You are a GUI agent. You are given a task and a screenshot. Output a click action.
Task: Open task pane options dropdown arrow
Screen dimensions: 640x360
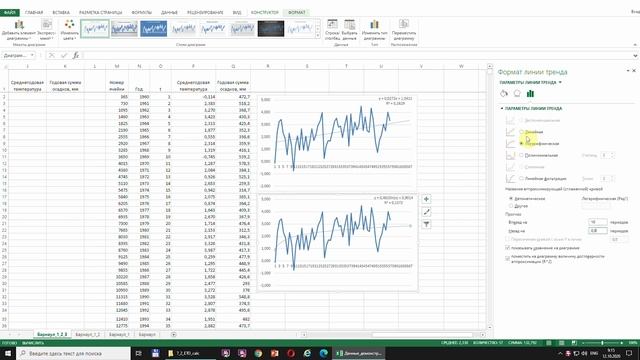tap(628, 71)
